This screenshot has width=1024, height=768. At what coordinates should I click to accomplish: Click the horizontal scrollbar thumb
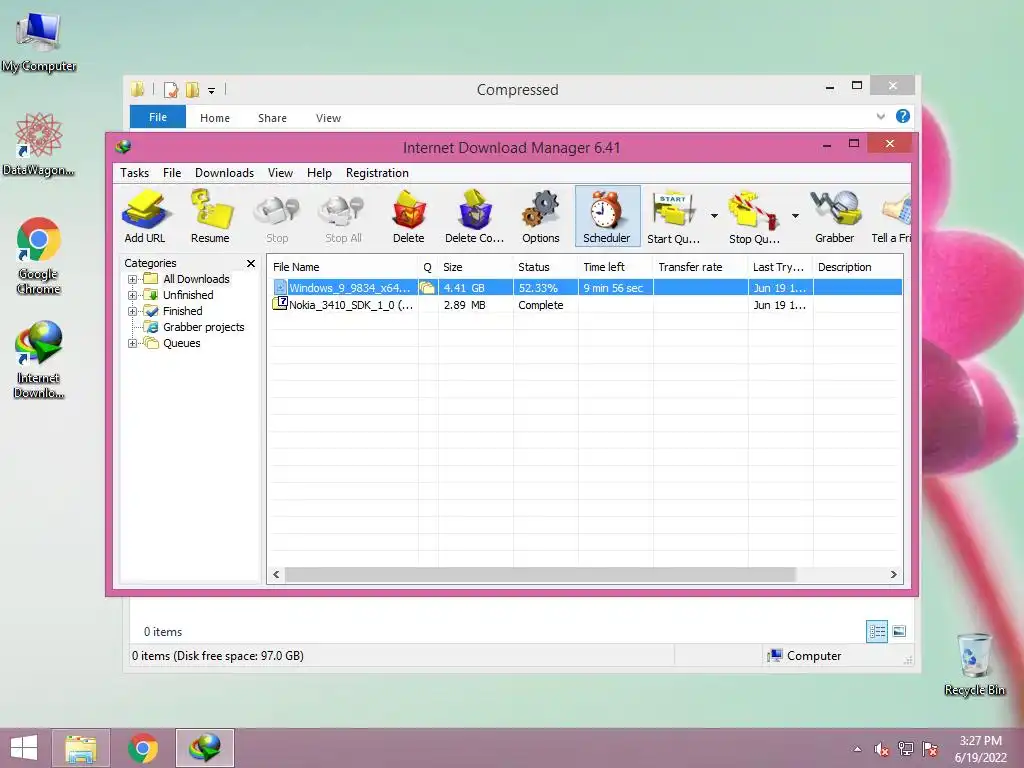point(540,575)
